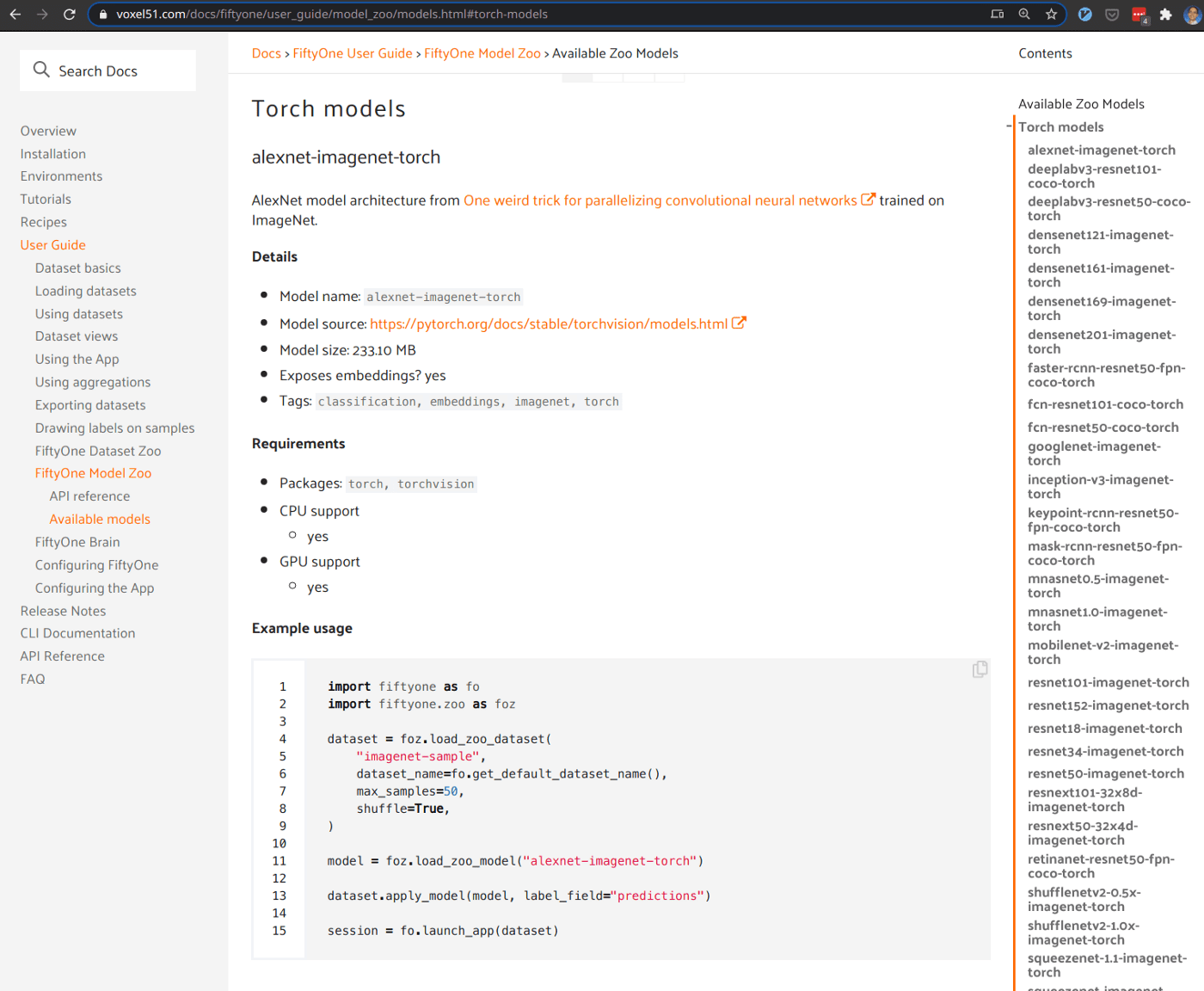This screenshot has height=991, width=1204.
Task: Open Environments in the sidebar
Action: tap(61, 176)
